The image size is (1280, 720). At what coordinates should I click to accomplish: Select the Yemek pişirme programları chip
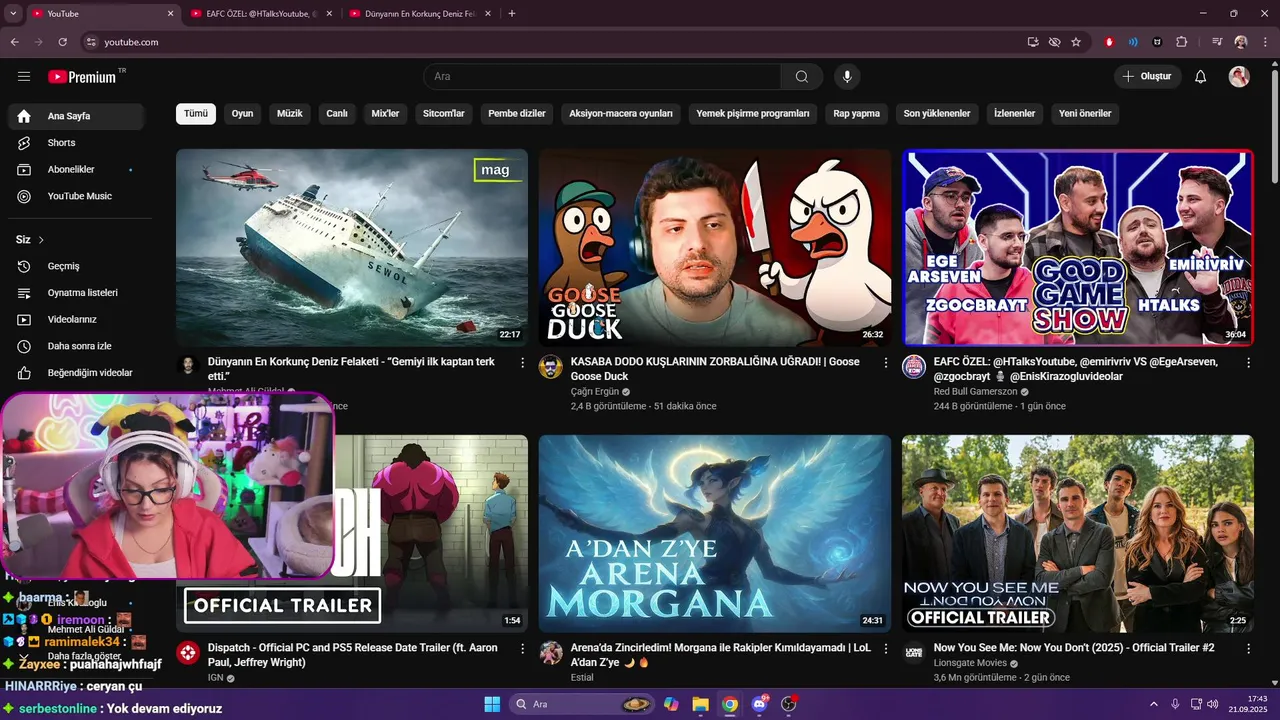[x=753, y=113]
